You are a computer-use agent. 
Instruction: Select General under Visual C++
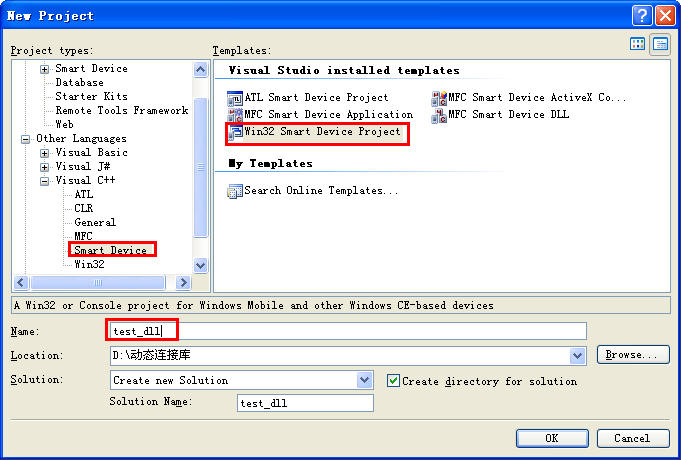(95, 222)
